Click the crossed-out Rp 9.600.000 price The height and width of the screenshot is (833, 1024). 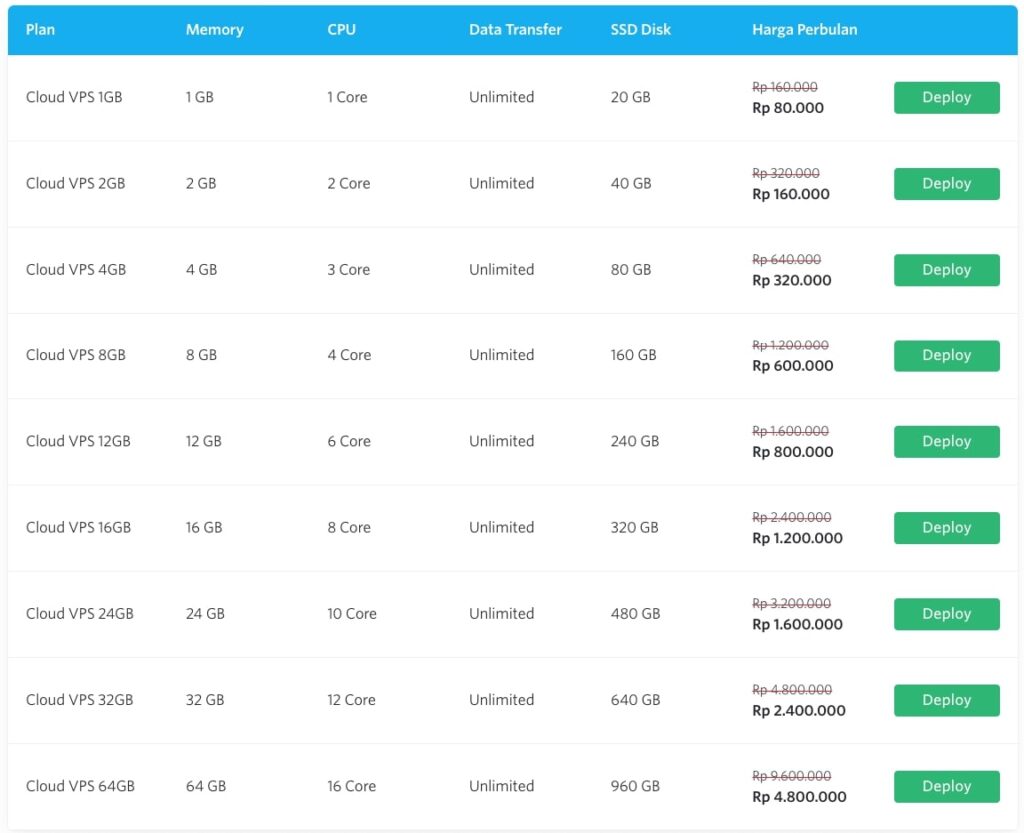click(x=791, y=776)
